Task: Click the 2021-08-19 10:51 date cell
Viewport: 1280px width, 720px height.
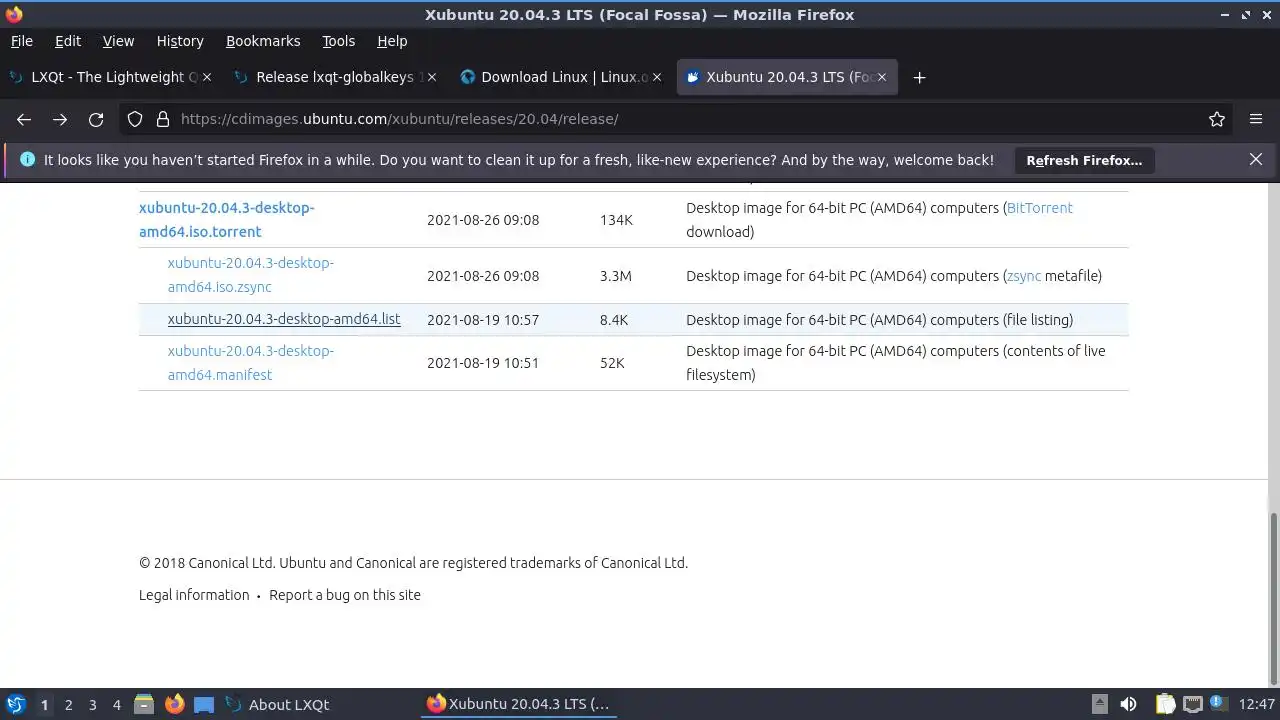Action: (x=483, y=363)
